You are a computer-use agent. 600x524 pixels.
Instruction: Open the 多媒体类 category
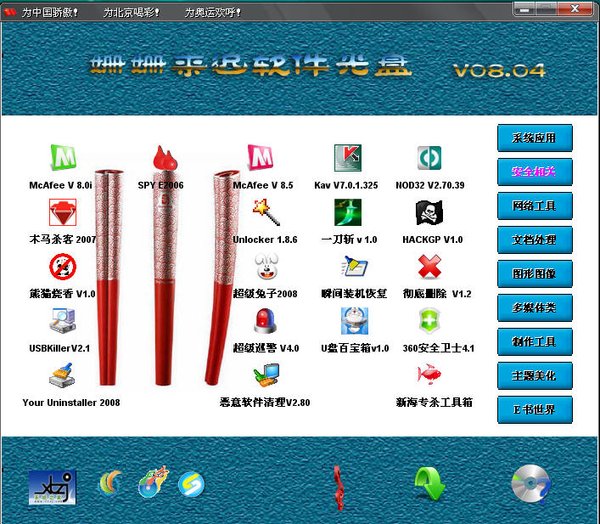(x=535, y=307)
